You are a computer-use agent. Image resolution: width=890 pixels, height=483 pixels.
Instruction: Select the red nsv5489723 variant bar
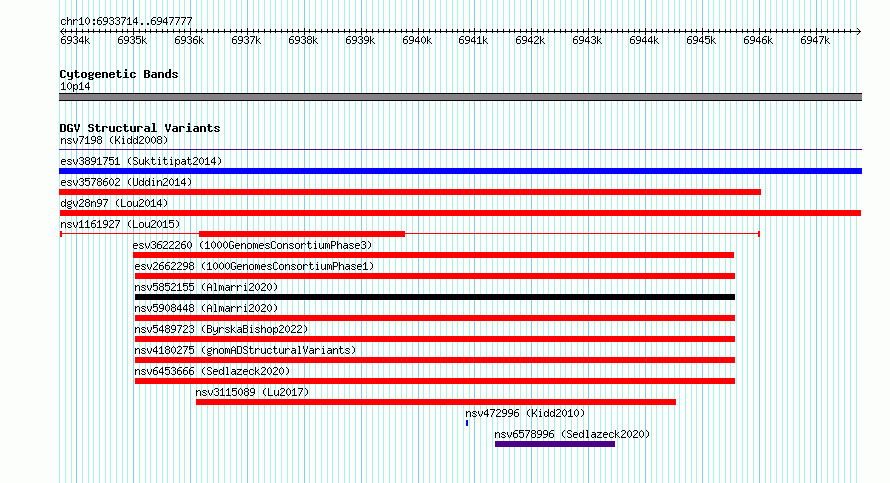point(435,339)
